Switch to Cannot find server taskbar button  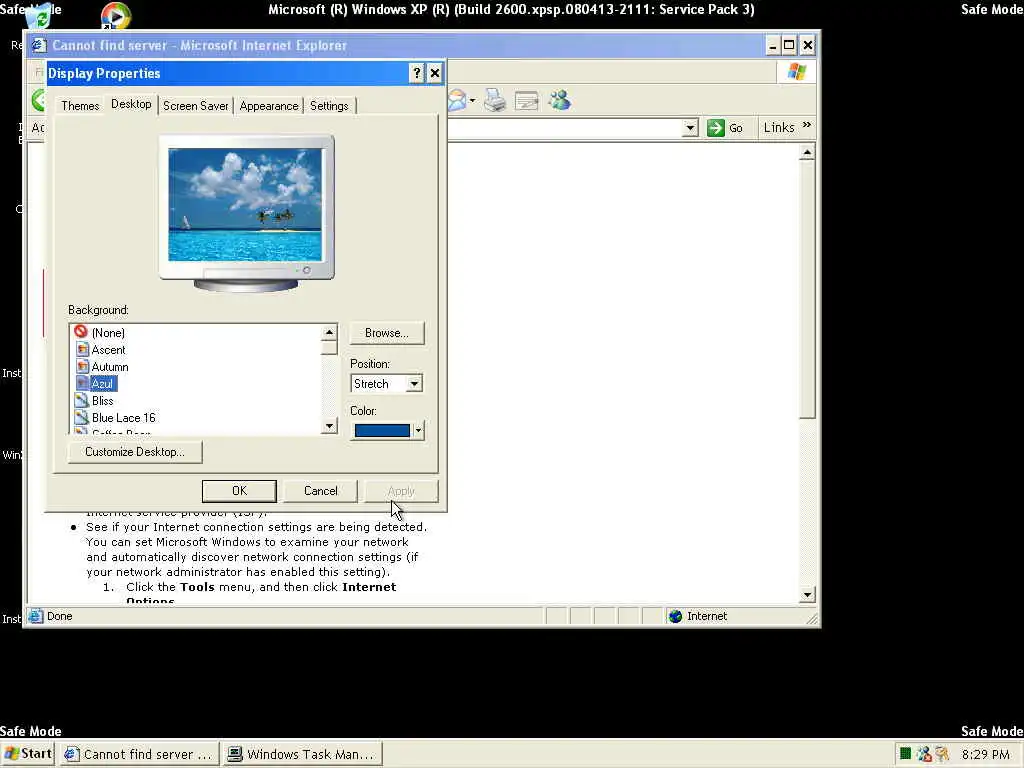(x=140, y=754)
